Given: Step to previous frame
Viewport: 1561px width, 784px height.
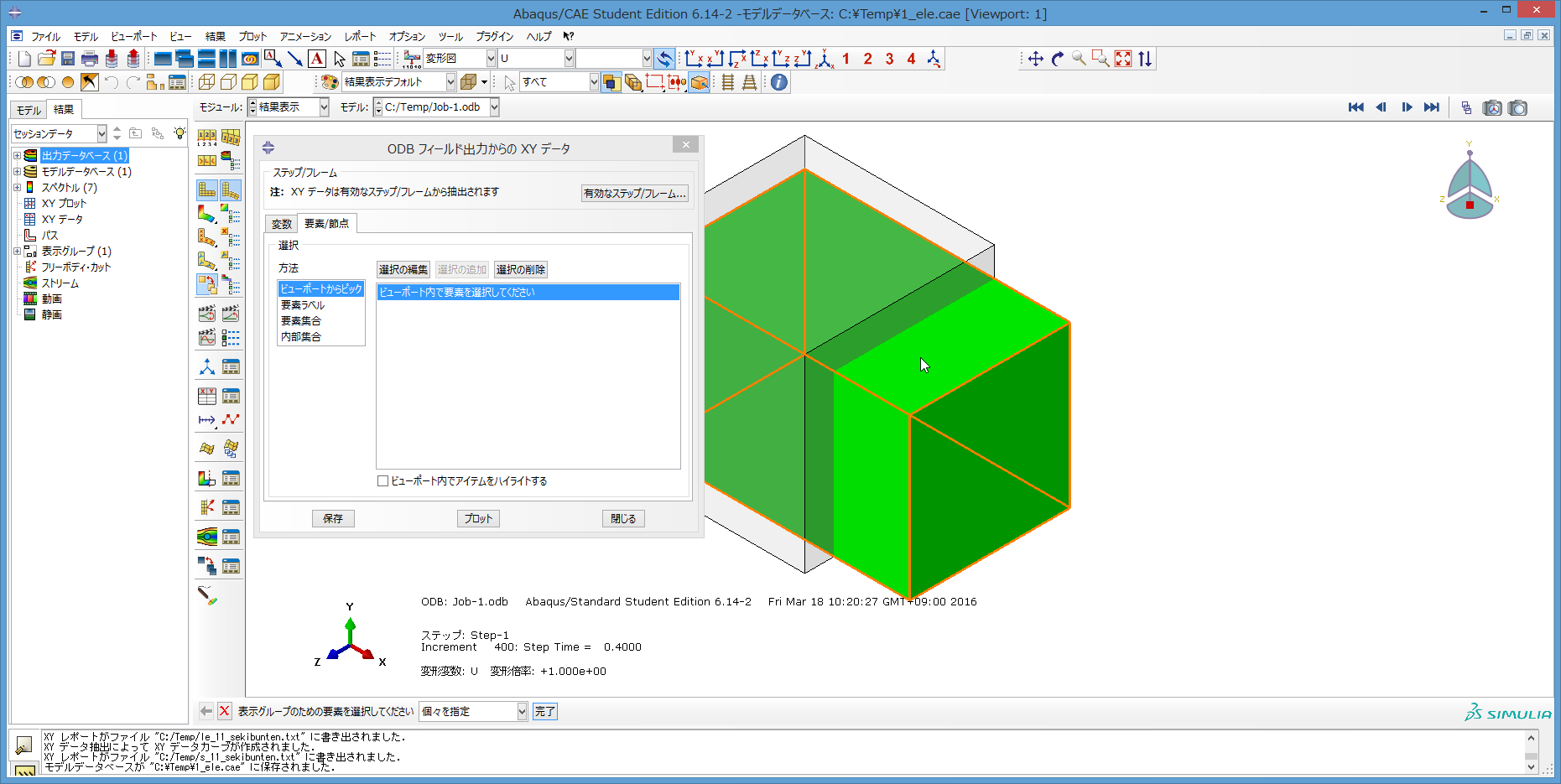Looking at the screenshot, I should [x=1381, y=107].
